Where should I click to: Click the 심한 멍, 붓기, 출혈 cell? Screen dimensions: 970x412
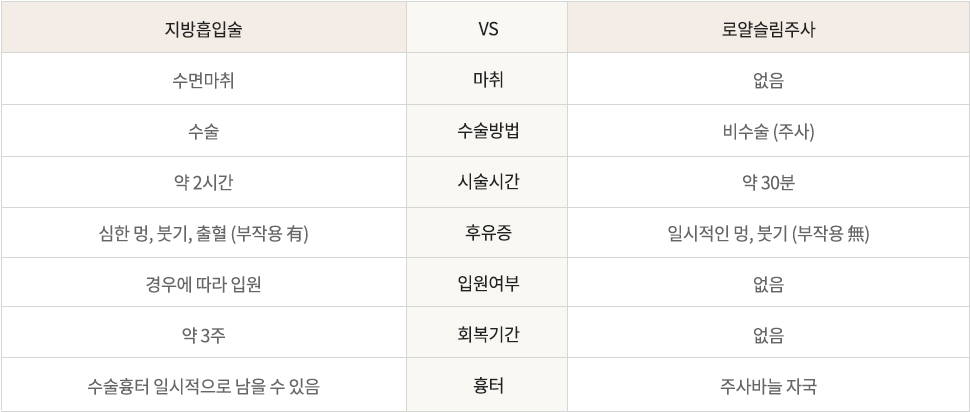(x=203, y=234)
